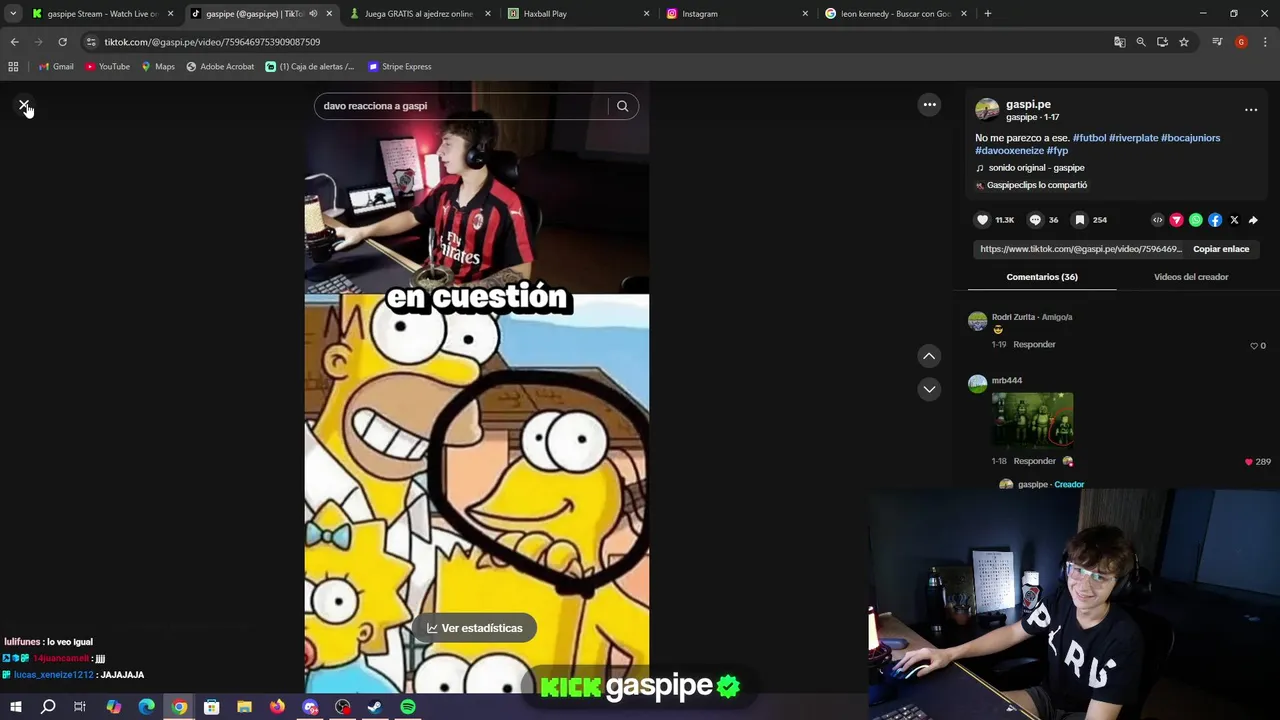This screenshot has height=720, width=1280.
Task: Open the Chrome three-dot menu
Action: tap(1266, 42)
